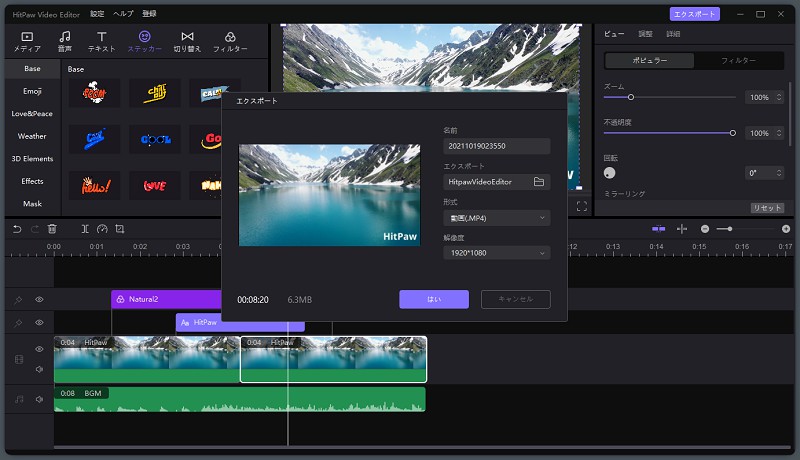This screenshot has width=800, height=460.
Task: Open the 切り替え (Transitions) panel icon
Action: (x=187, y=40)
